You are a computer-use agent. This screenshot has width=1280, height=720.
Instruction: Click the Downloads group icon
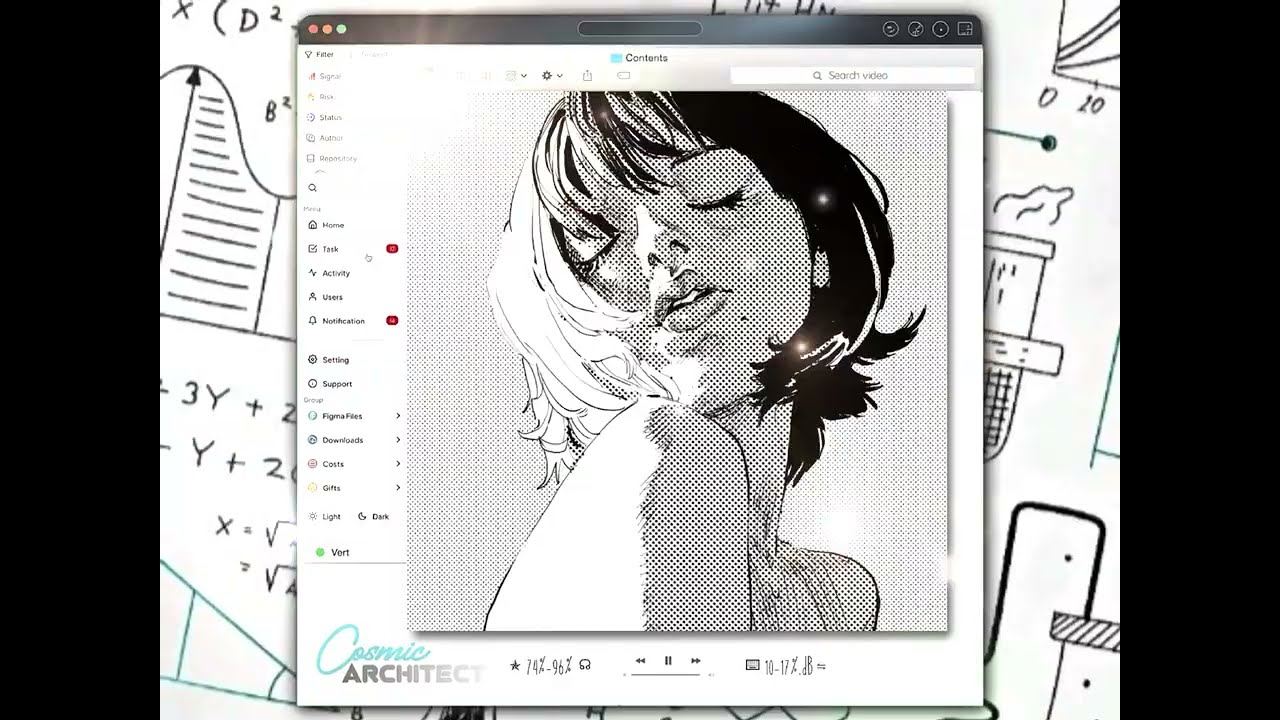313,440
